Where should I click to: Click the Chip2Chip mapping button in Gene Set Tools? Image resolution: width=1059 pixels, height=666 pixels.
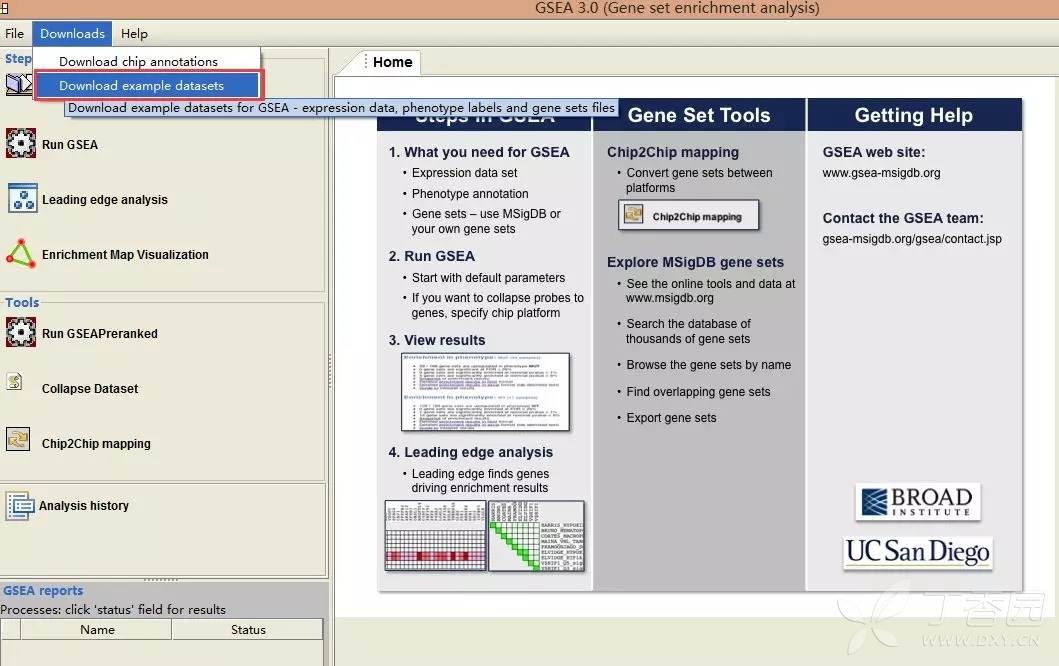[688, 215]
